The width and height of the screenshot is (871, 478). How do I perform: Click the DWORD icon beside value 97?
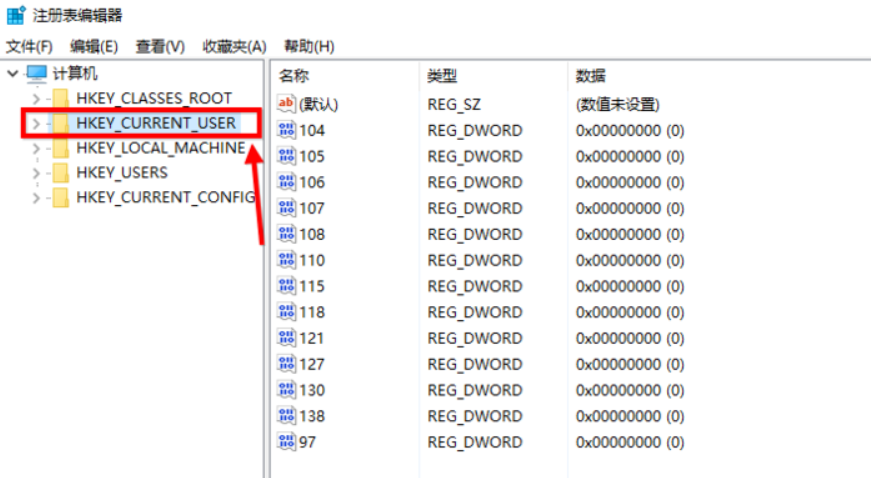click(x=287, y=442)
